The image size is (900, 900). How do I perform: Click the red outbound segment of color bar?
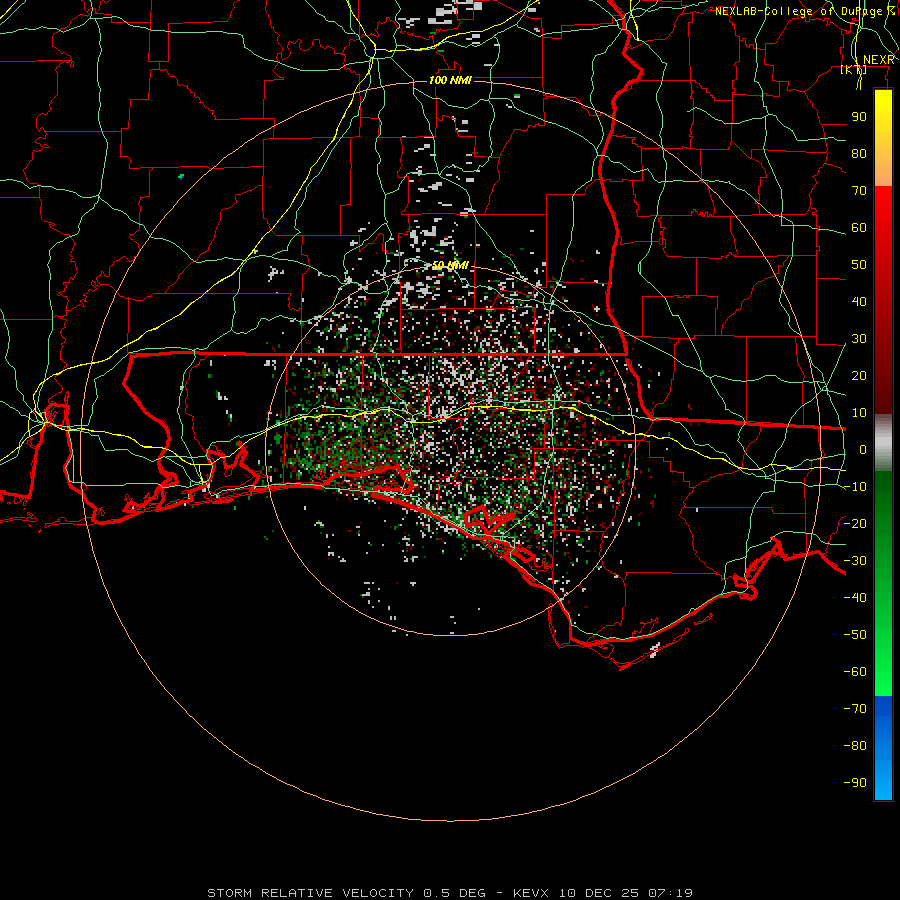click(x=883, y=300)
